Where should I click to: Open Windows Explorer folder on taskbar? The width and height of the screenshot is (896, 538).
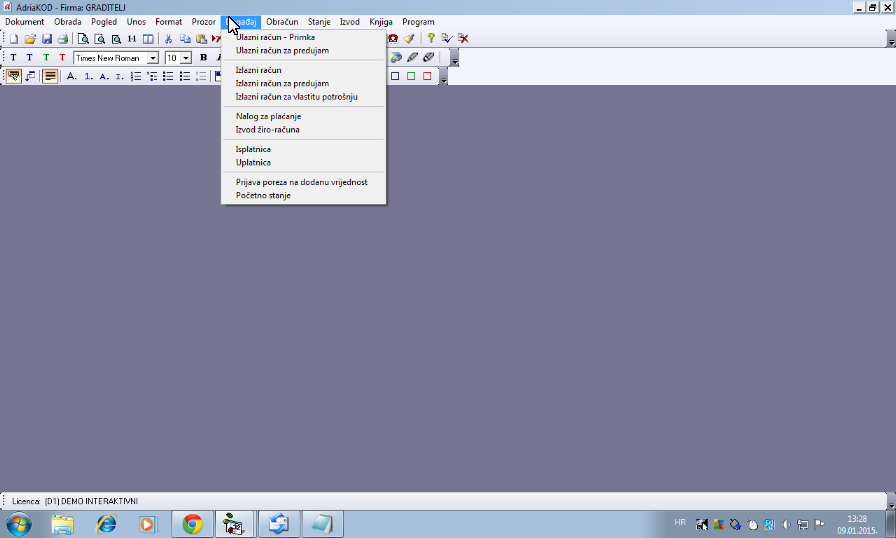(x=63, y=524)
